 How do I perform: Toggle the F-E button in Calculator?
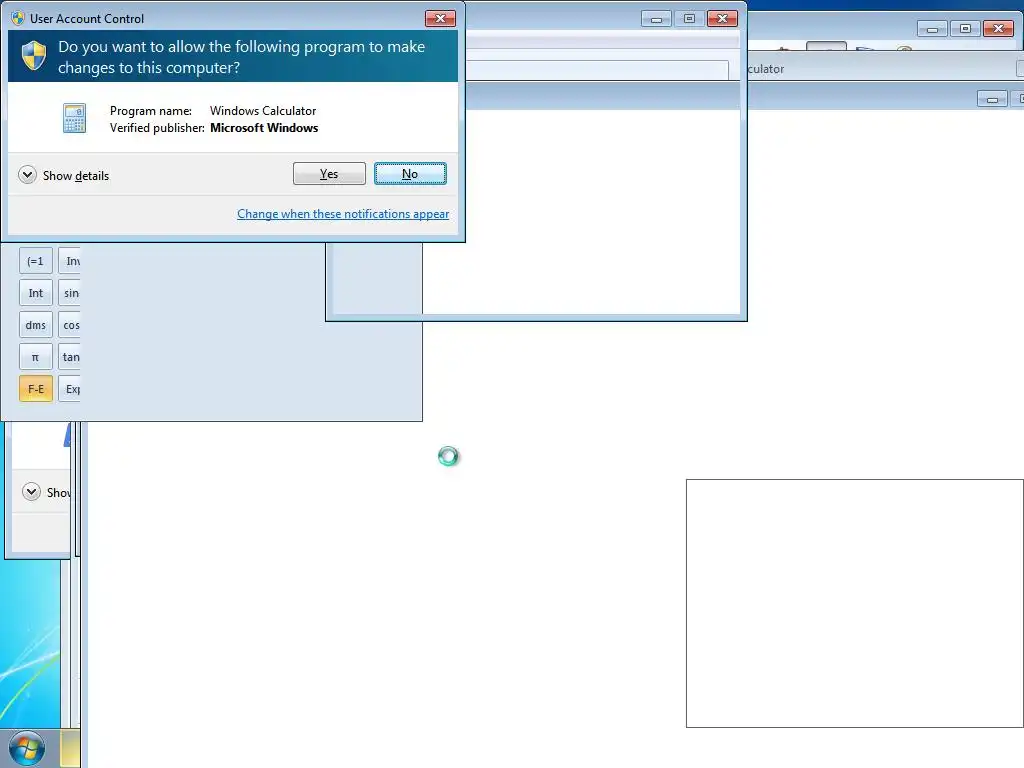pyautogui.click(x=36, y=389)
